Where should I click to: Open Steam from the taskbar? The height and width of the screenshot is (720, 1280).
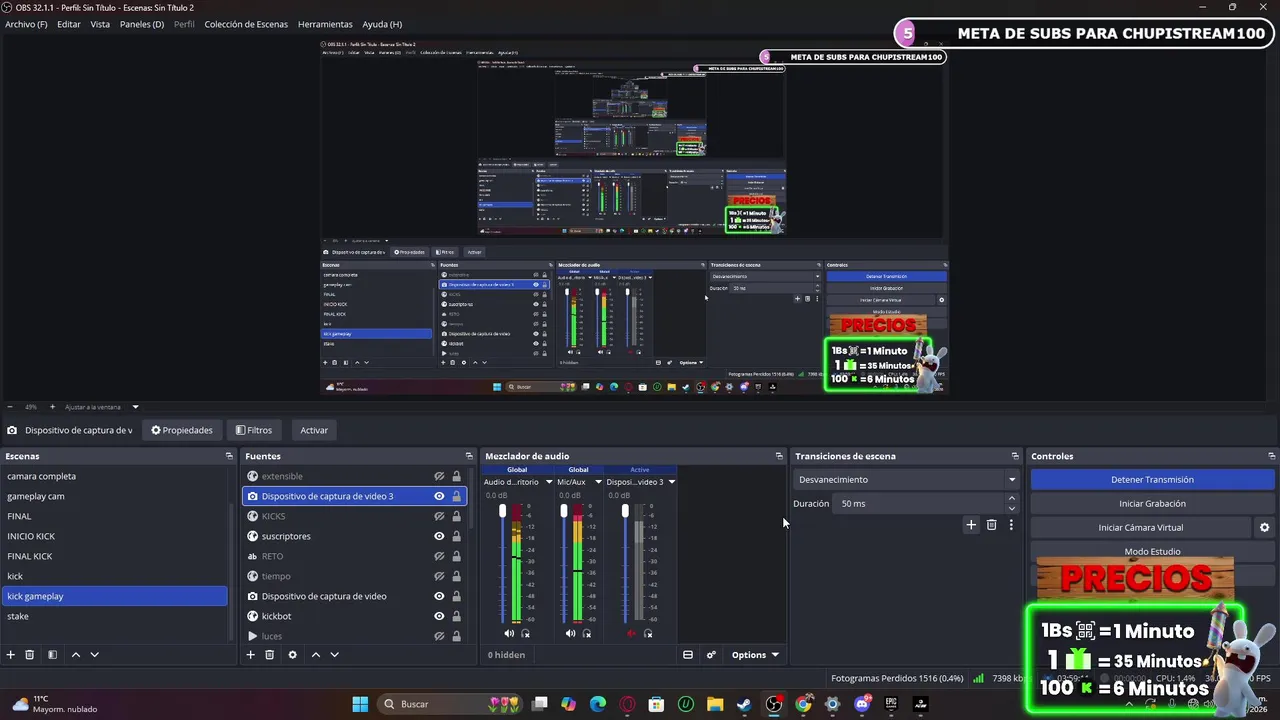tap(744, 704)
